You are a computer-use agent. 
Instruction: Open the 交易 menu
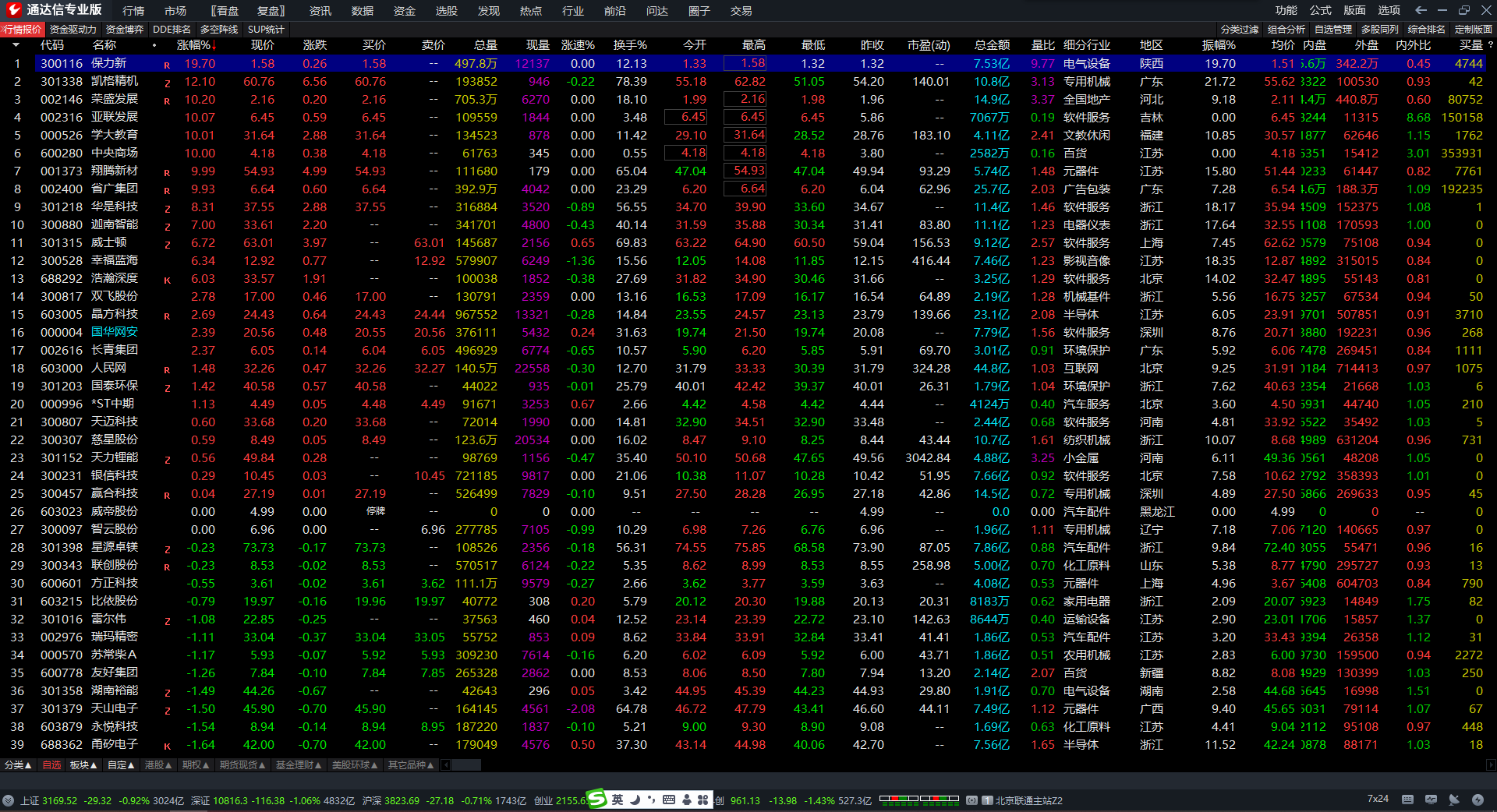[x=741, y=11]
